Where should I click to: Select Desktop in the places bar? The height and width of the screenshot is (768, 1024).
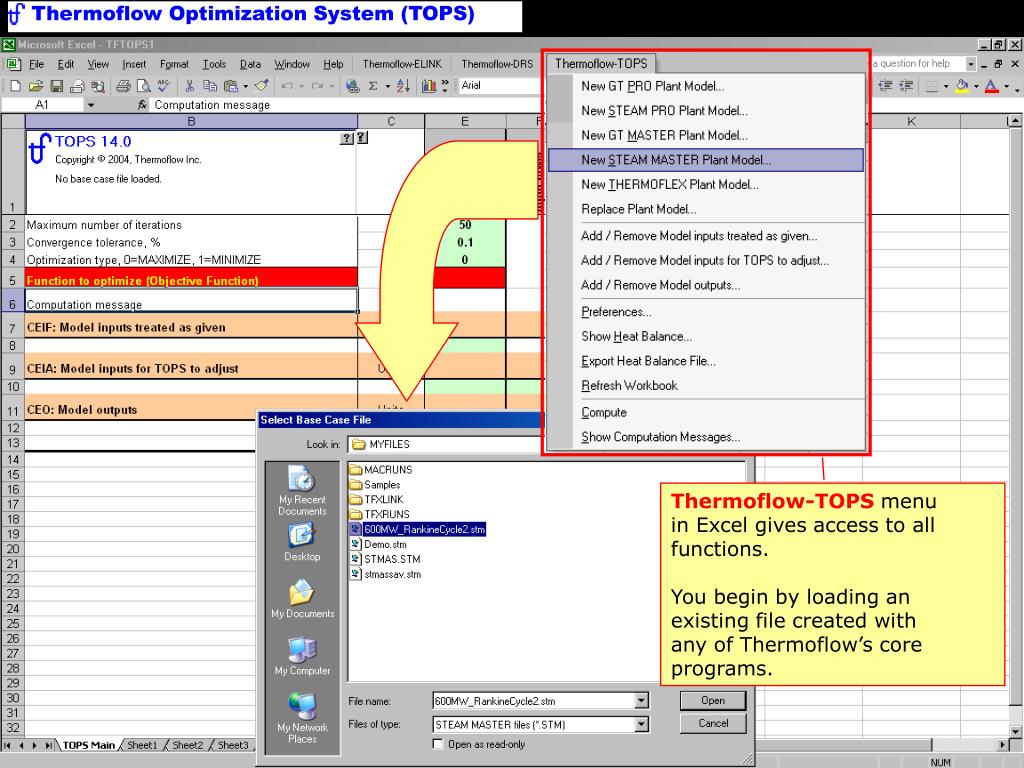tap(302, 543)
